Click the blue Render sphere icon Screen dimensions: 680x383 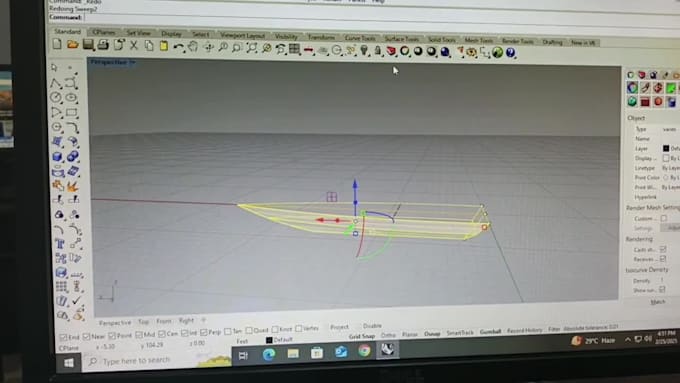[445, 52]
